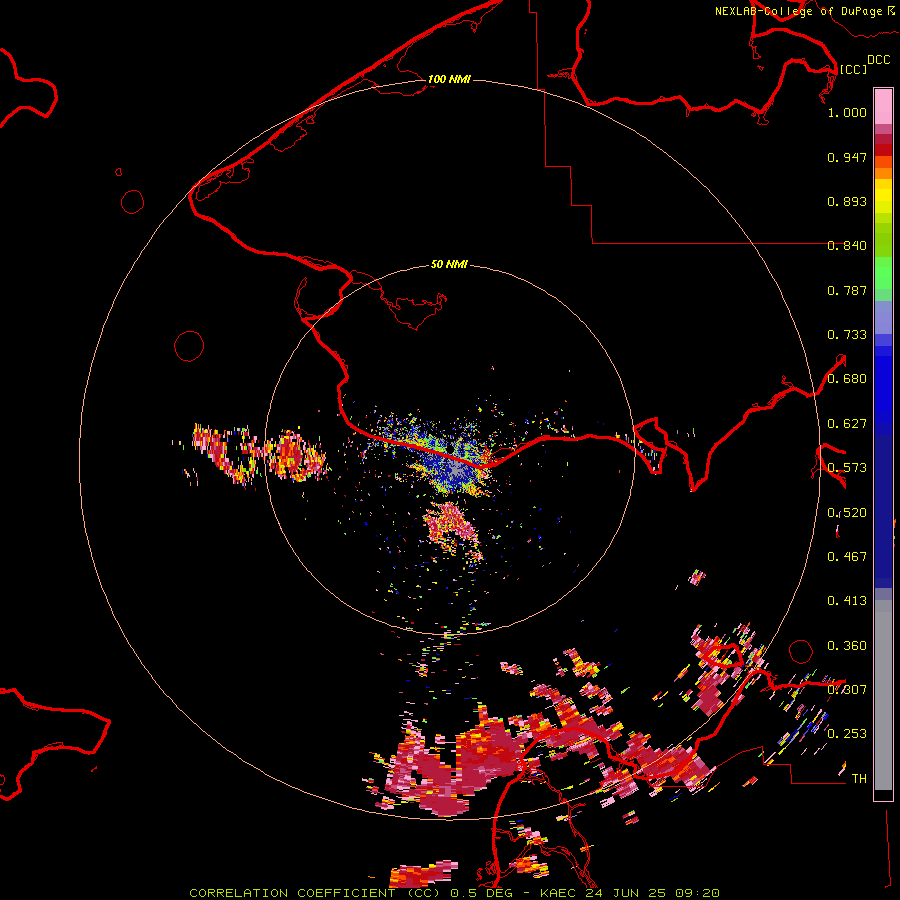Click the TH threshold label
Image resolution: width=900 pixels, height=900 pixels.
(859, 779)
